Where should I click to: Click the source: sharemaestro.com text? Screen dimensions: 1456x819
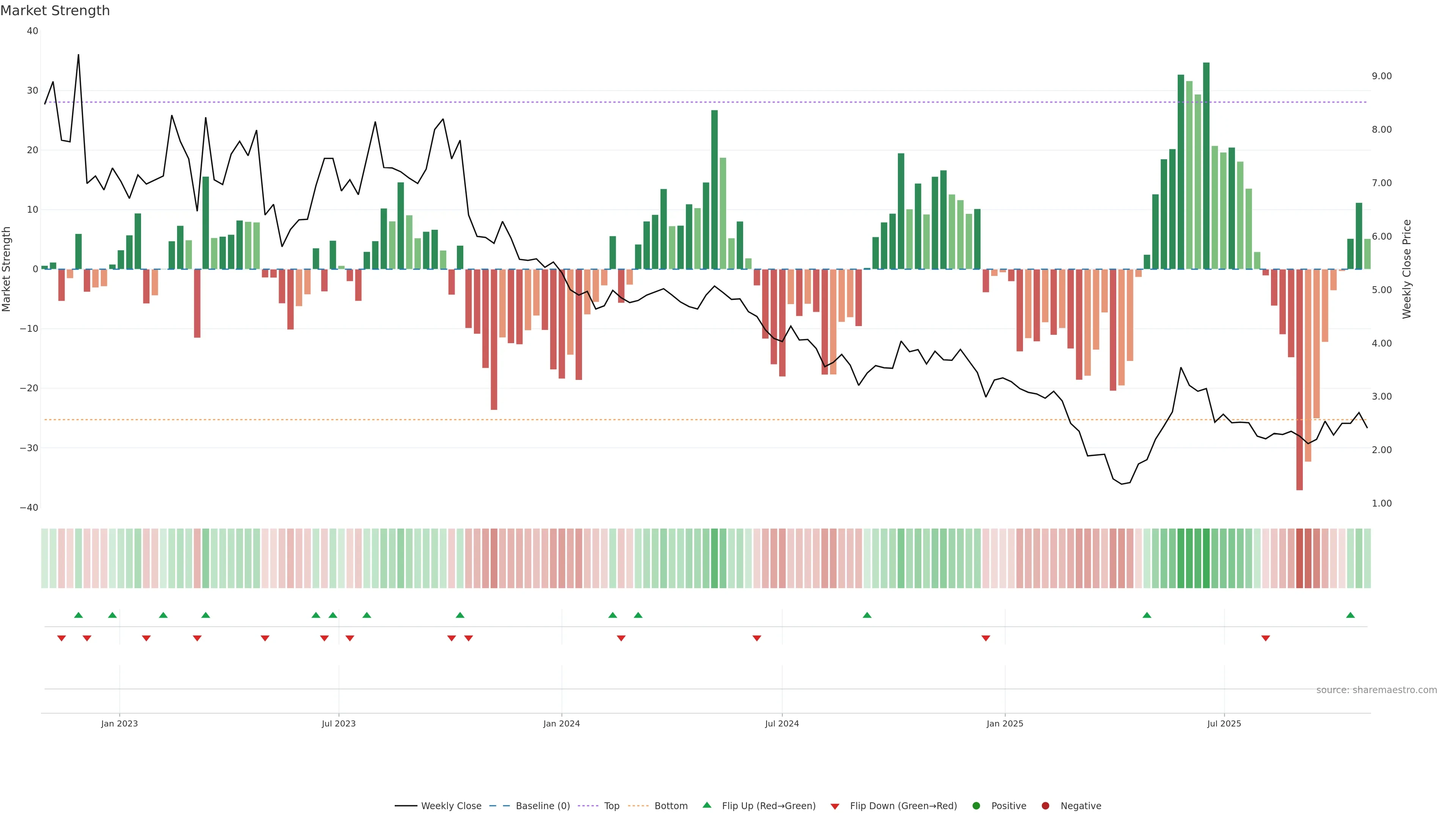coord(1376,690)
